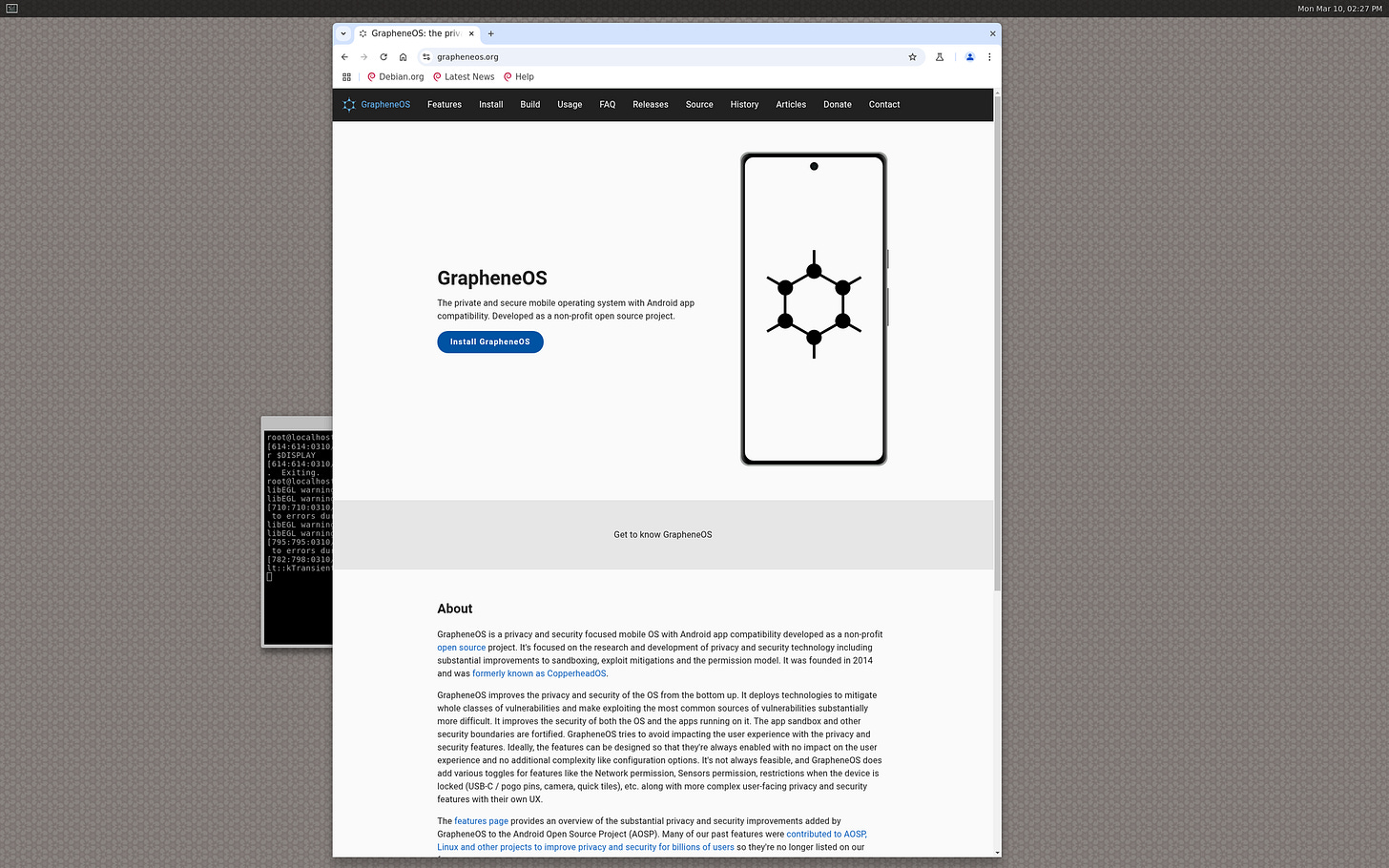Open the Usage nav item
This screenshot has height=868, width=1389.
(x=570, y=105)
